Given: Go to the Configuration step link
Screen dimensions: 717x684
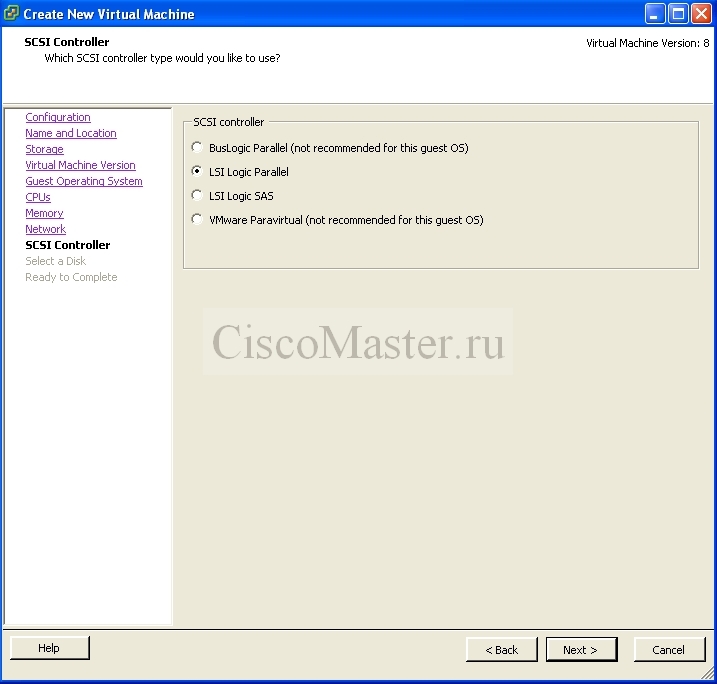Looking at the screenshot, I should [x=58, y=117].
